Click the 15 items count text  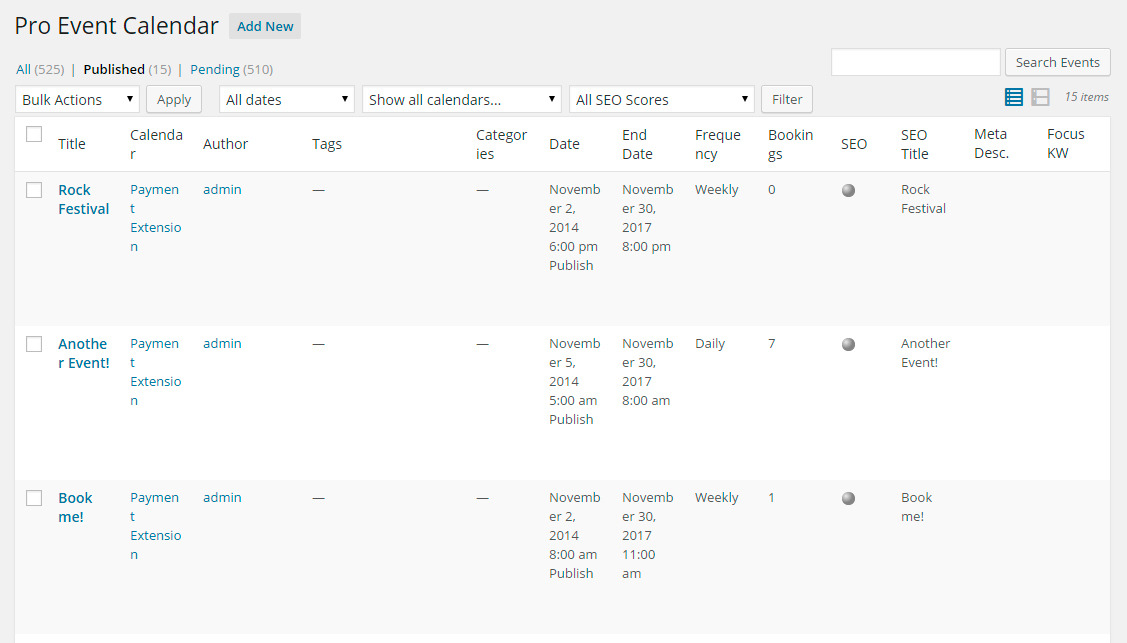(x=1086, y=97)
